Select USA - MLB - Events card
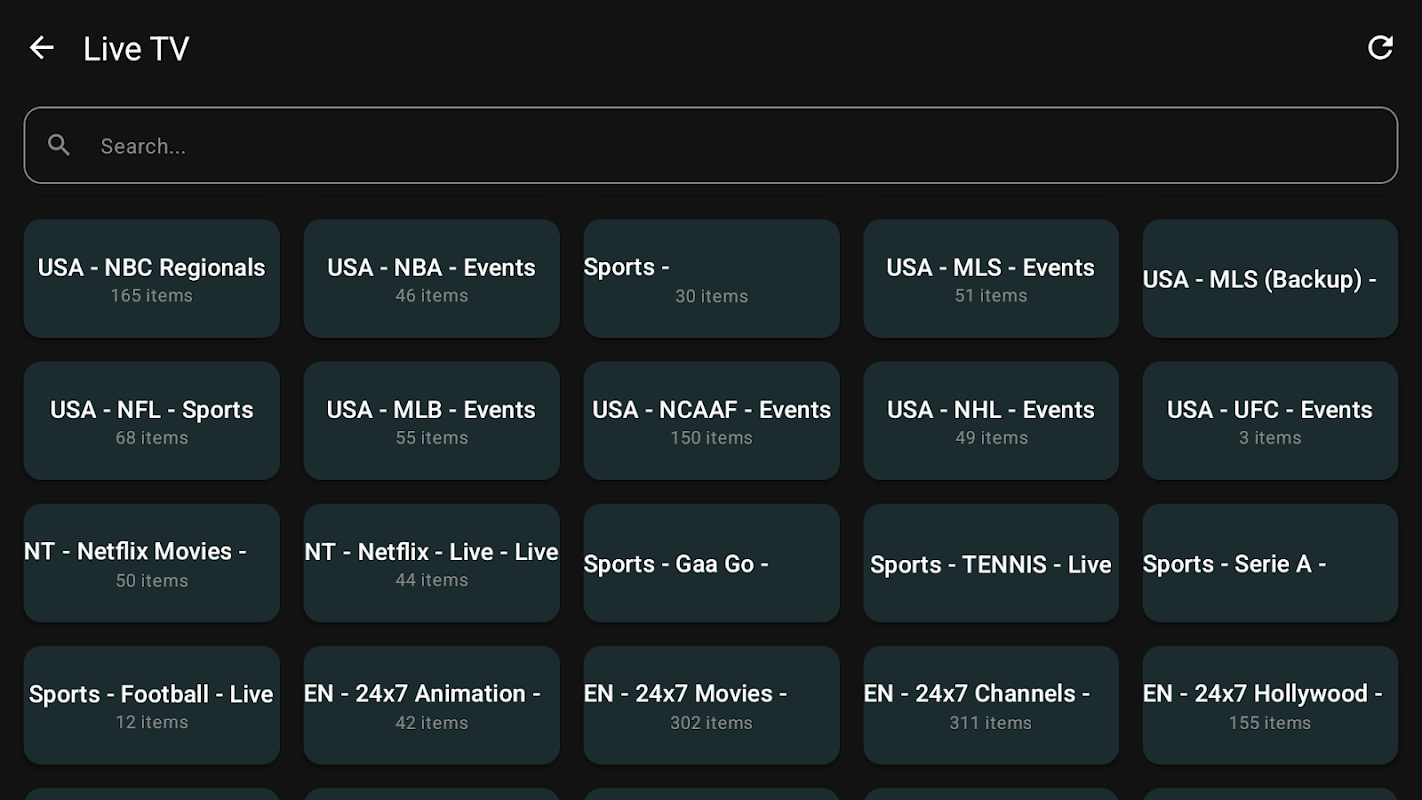 click(x=432, y=421)
